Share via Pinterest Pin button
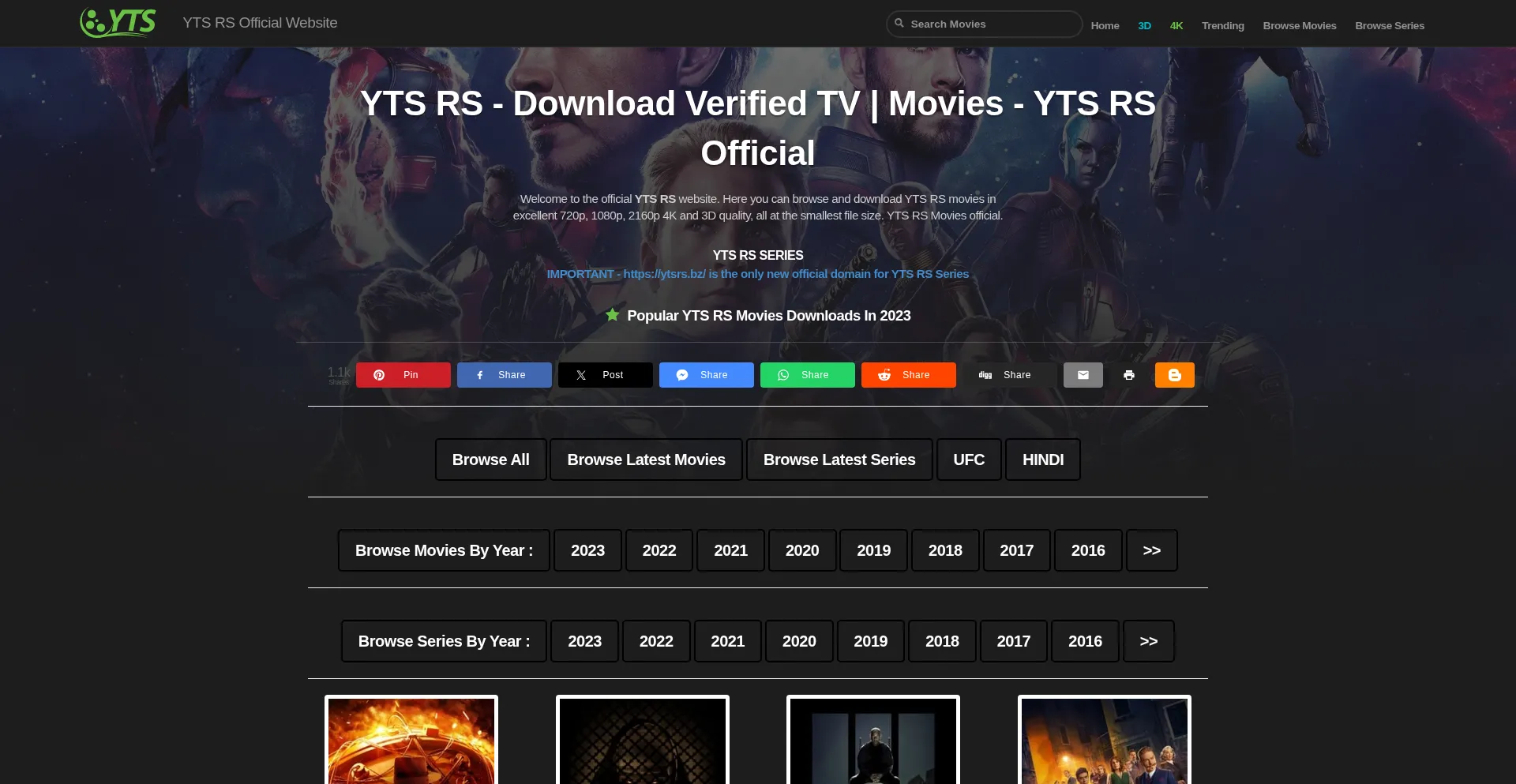 click(403, 375)
